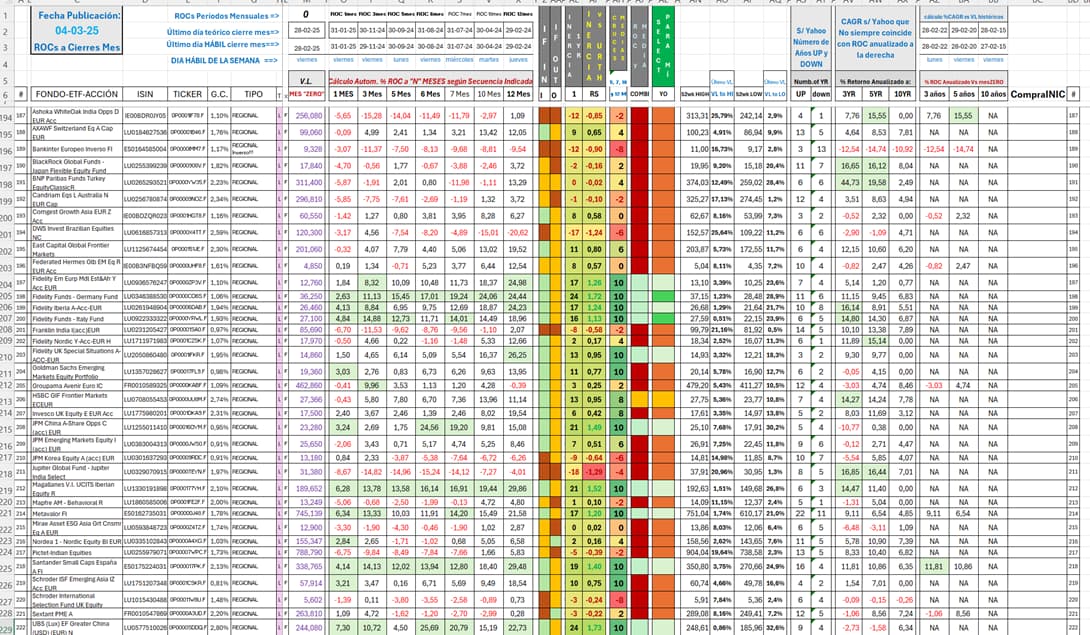Click the fund 'Groupama Avenir Euro IC'

[x=67, y=385]
